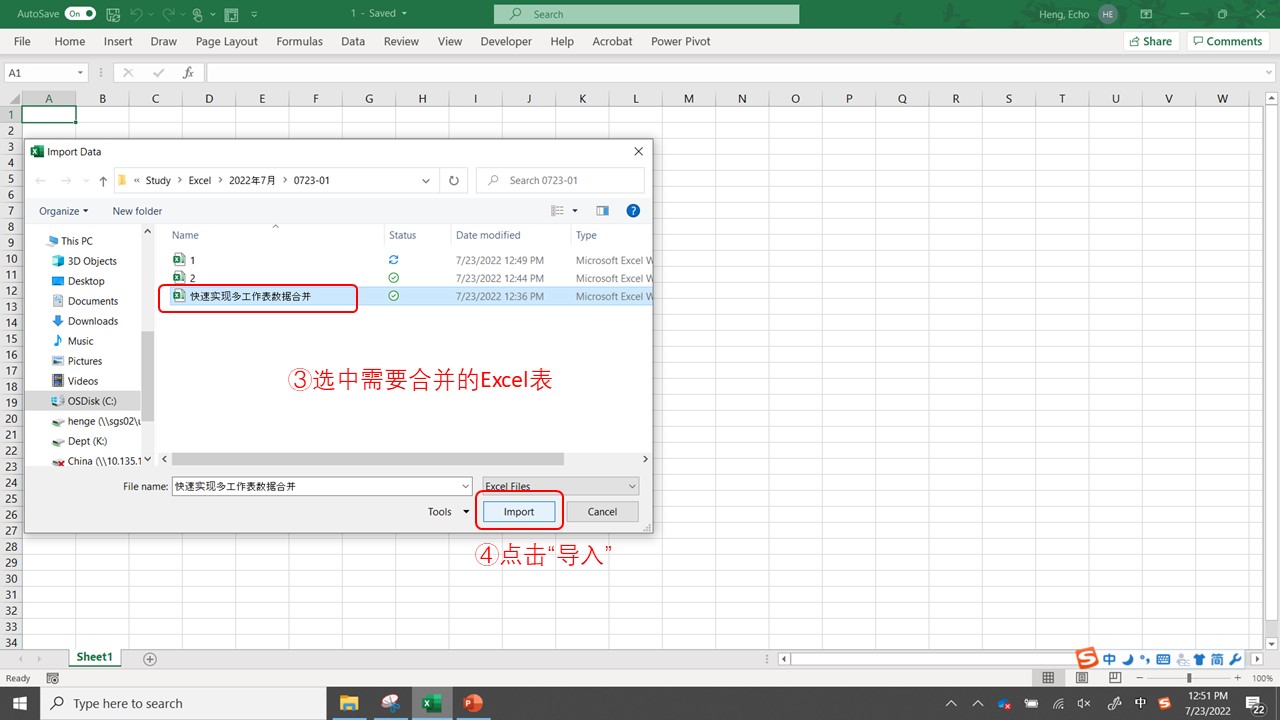The width and height of the screenshot is (1280, 720).
Task: Sort by the Date modified column header
Action: (488, 236)
